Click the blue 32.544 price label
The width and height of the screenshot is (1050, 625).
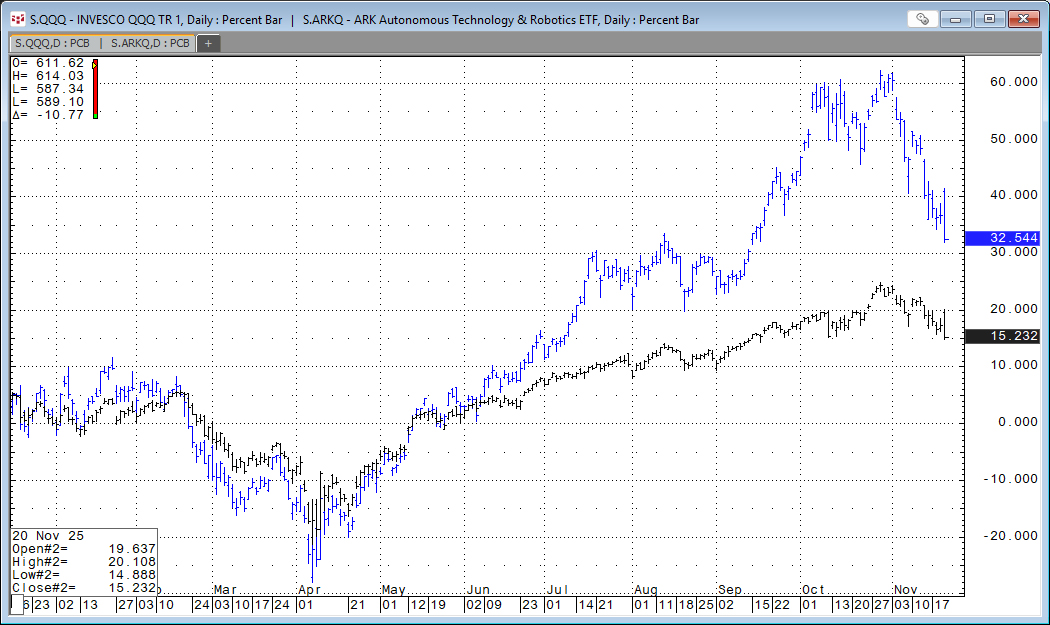[1003, 238]
